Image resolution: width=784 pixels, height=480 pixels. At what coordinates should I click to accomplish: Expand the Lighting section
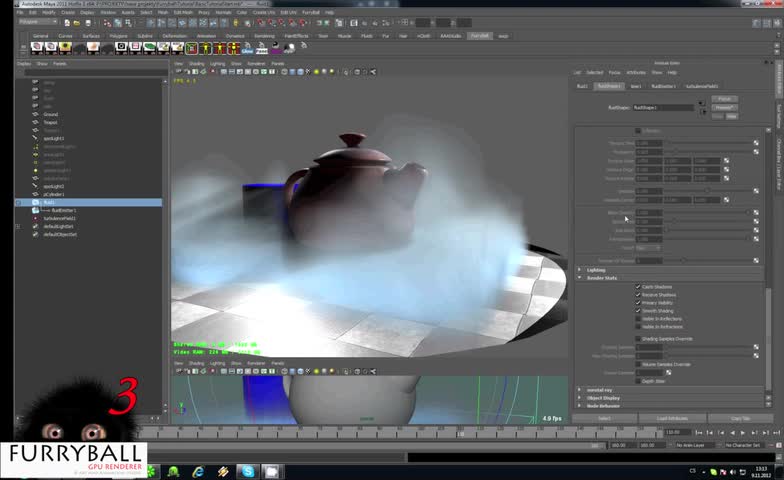580,270
